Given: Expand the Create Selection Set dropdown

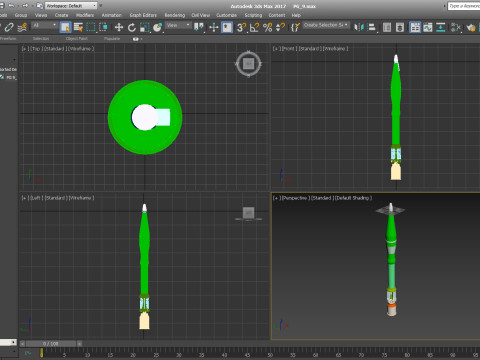Looking at the screenshot, I should pyautogui.click(x=326, y=25).
